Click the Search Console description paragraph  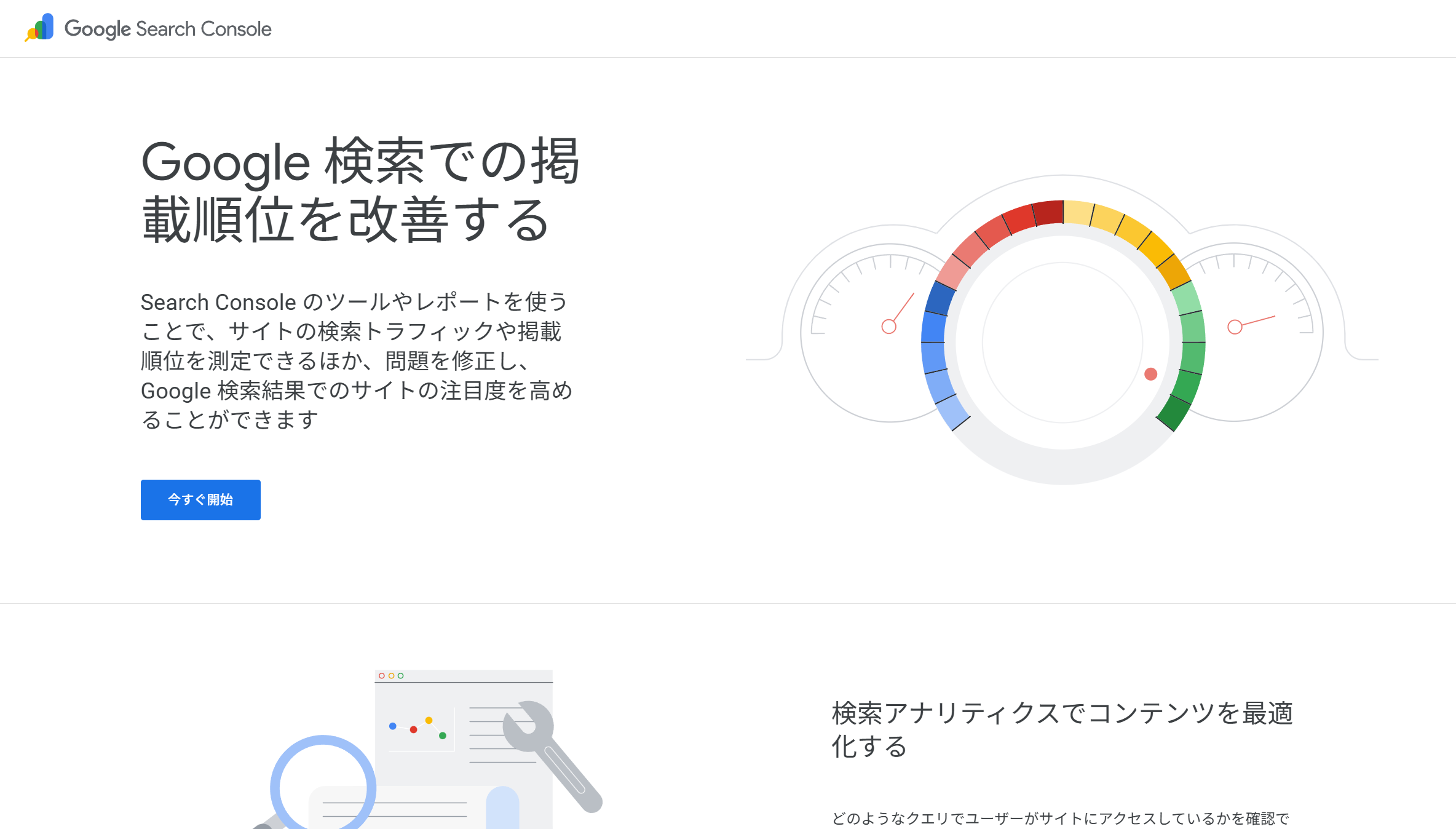tap(357, 360)
